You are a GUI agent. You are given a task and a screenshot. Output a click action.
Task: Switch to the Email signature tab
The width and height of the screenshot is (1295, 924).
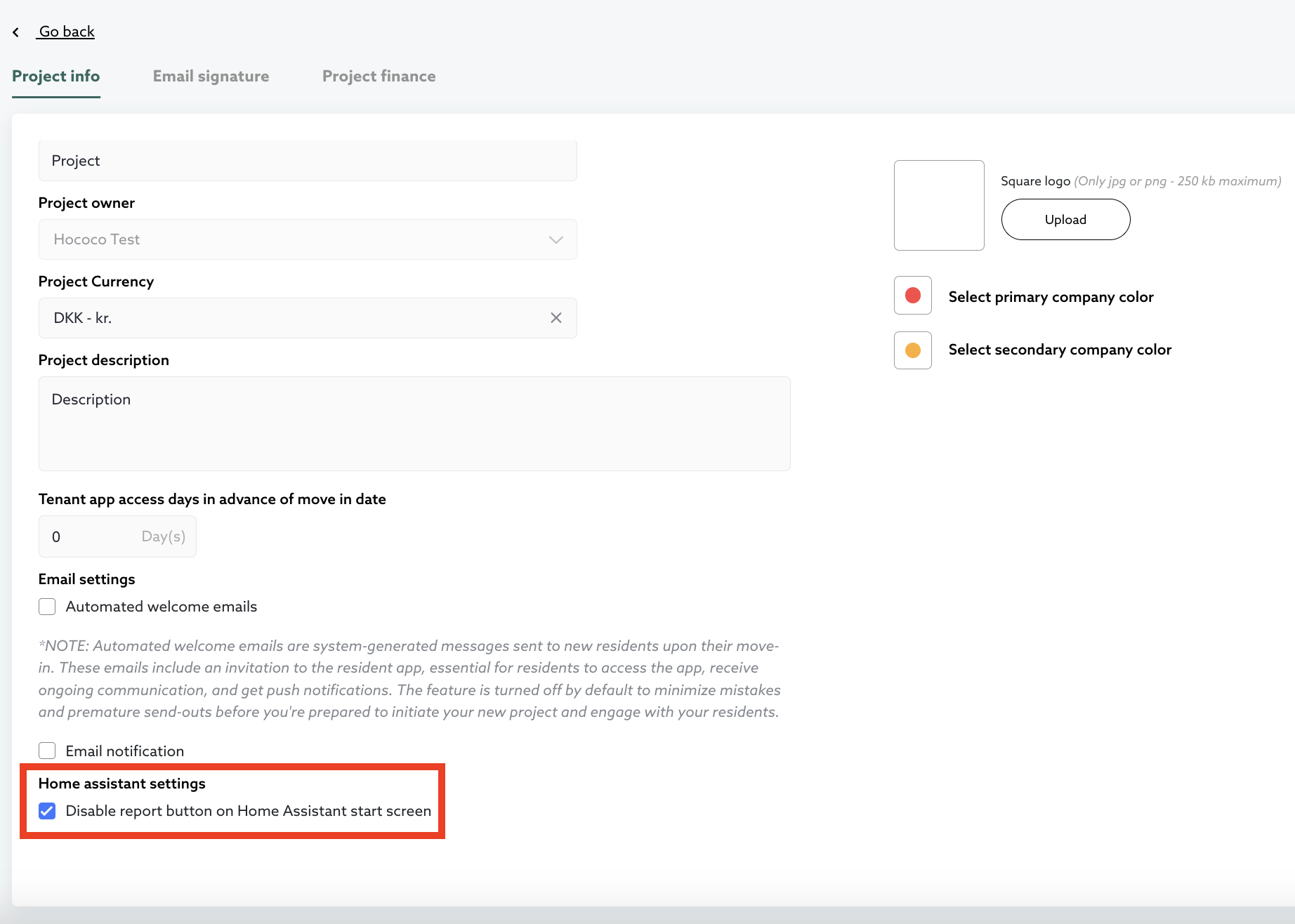[x=211, y=77]
